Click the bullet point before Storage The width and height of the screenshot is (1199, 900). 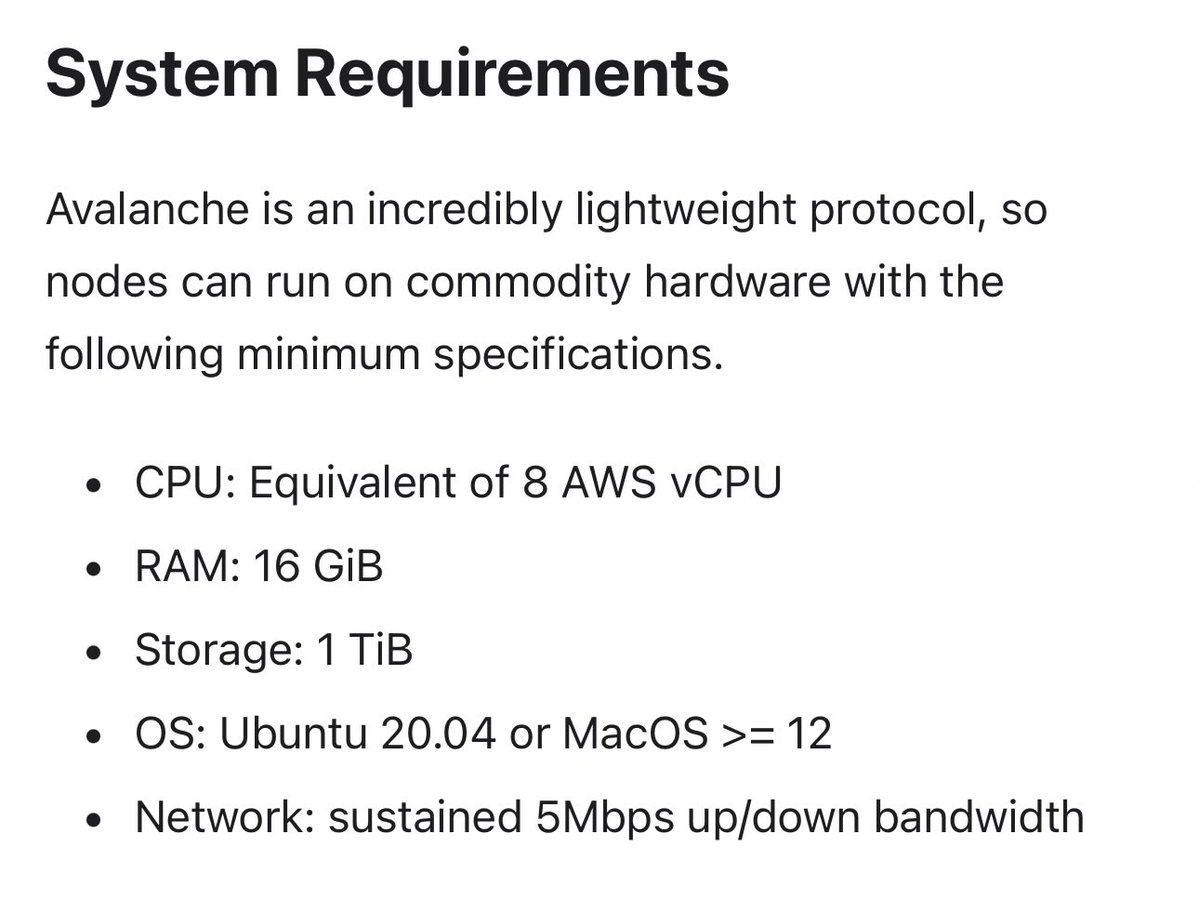[x=94, y=654]
